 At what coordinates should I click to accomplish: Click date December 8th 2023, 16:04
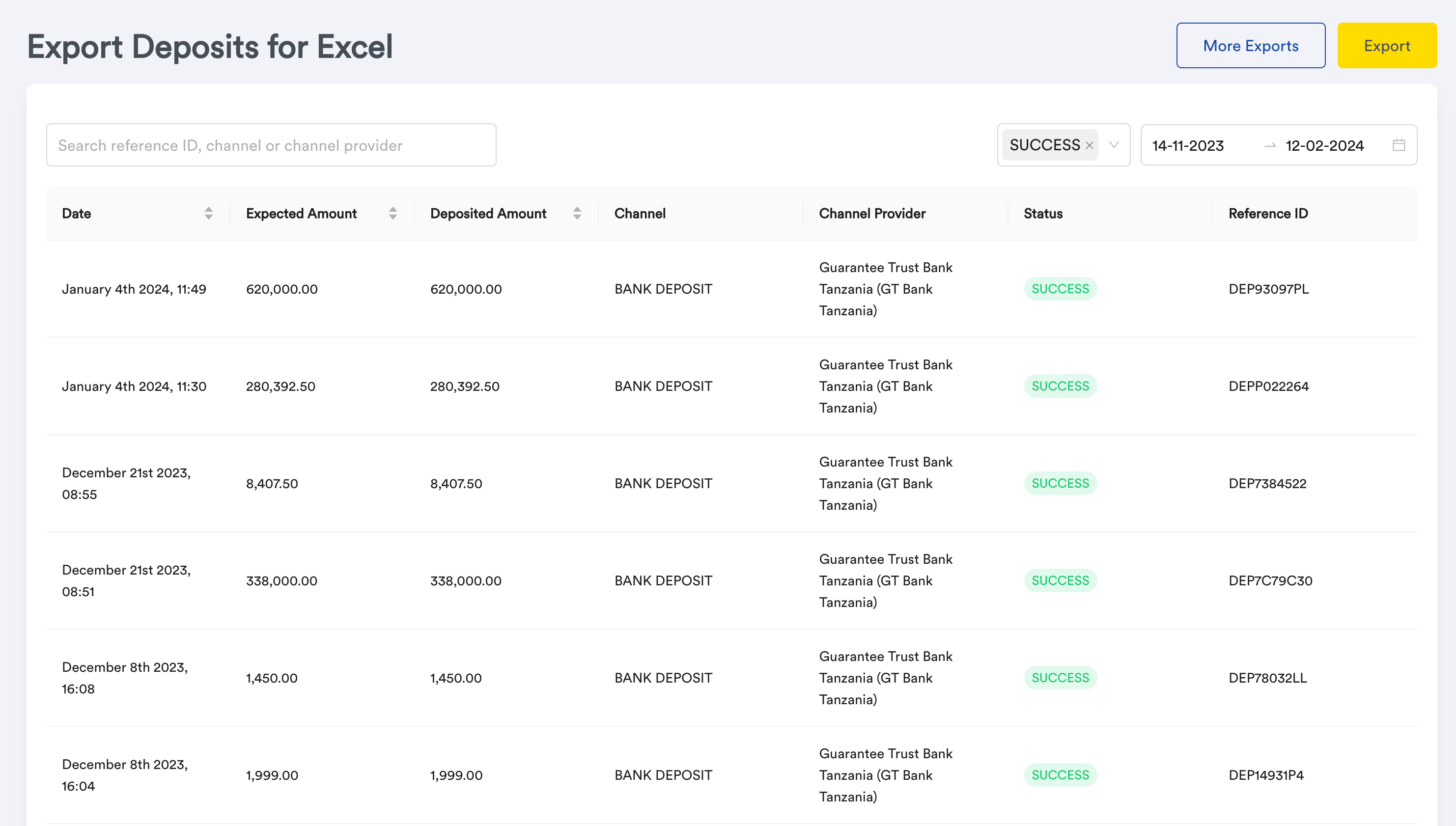pos(125,775)
